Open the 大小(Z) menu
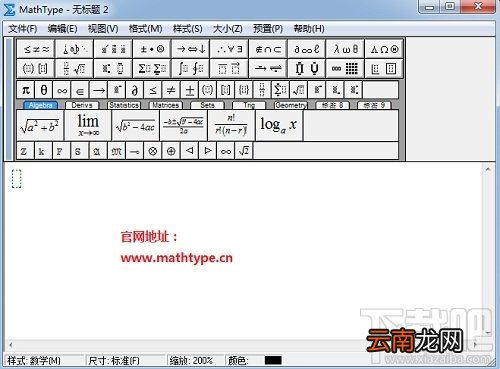The width and height of the screenshot is (500, 369). pyautogui.click(x=228, y=29)
